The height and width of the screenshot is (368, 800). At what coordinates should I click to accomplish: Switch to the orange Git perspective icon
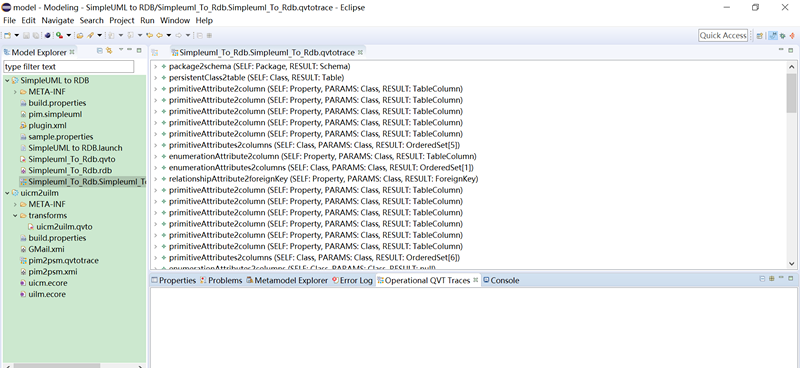pyautogui.click(x=792, y=35)
